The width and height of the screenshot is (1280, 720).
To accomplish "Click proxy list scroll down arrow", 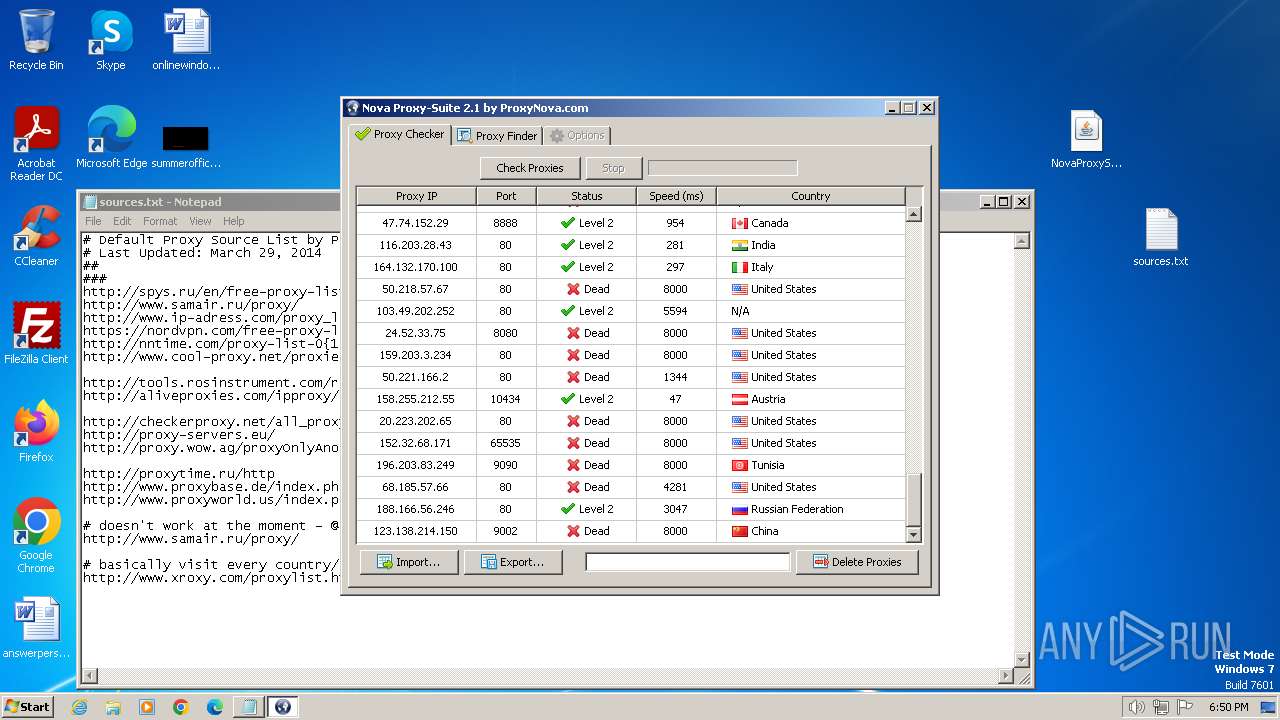I will [x=913, y=535].
